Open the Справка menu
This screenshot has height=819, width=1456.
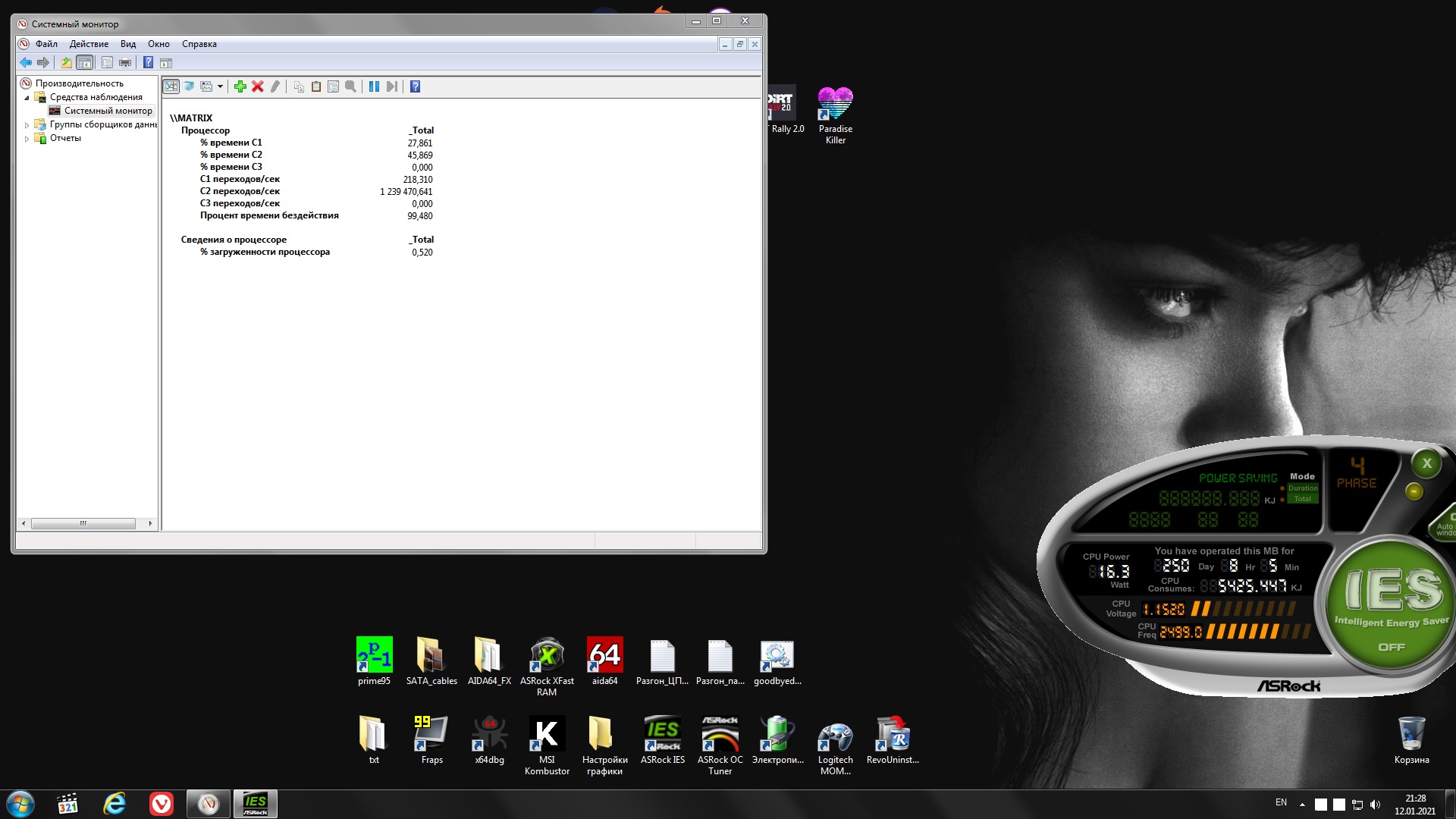click(199, 44)
